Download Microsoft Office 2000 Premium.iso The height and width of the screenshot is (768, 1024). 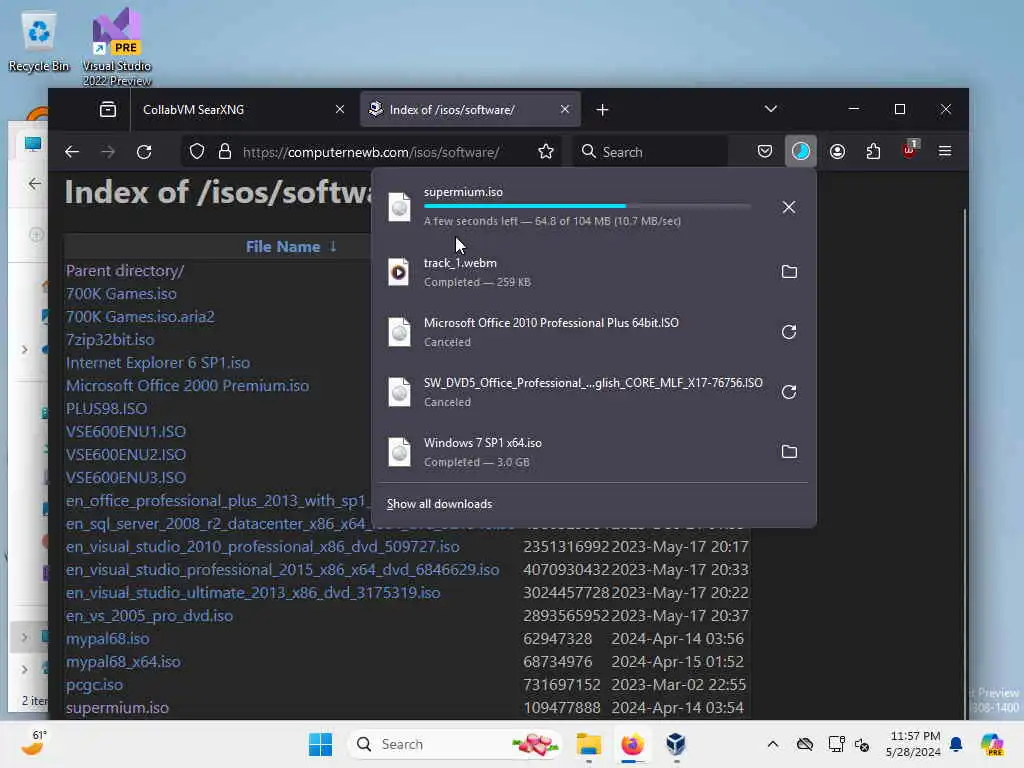[x=187, y=385]
